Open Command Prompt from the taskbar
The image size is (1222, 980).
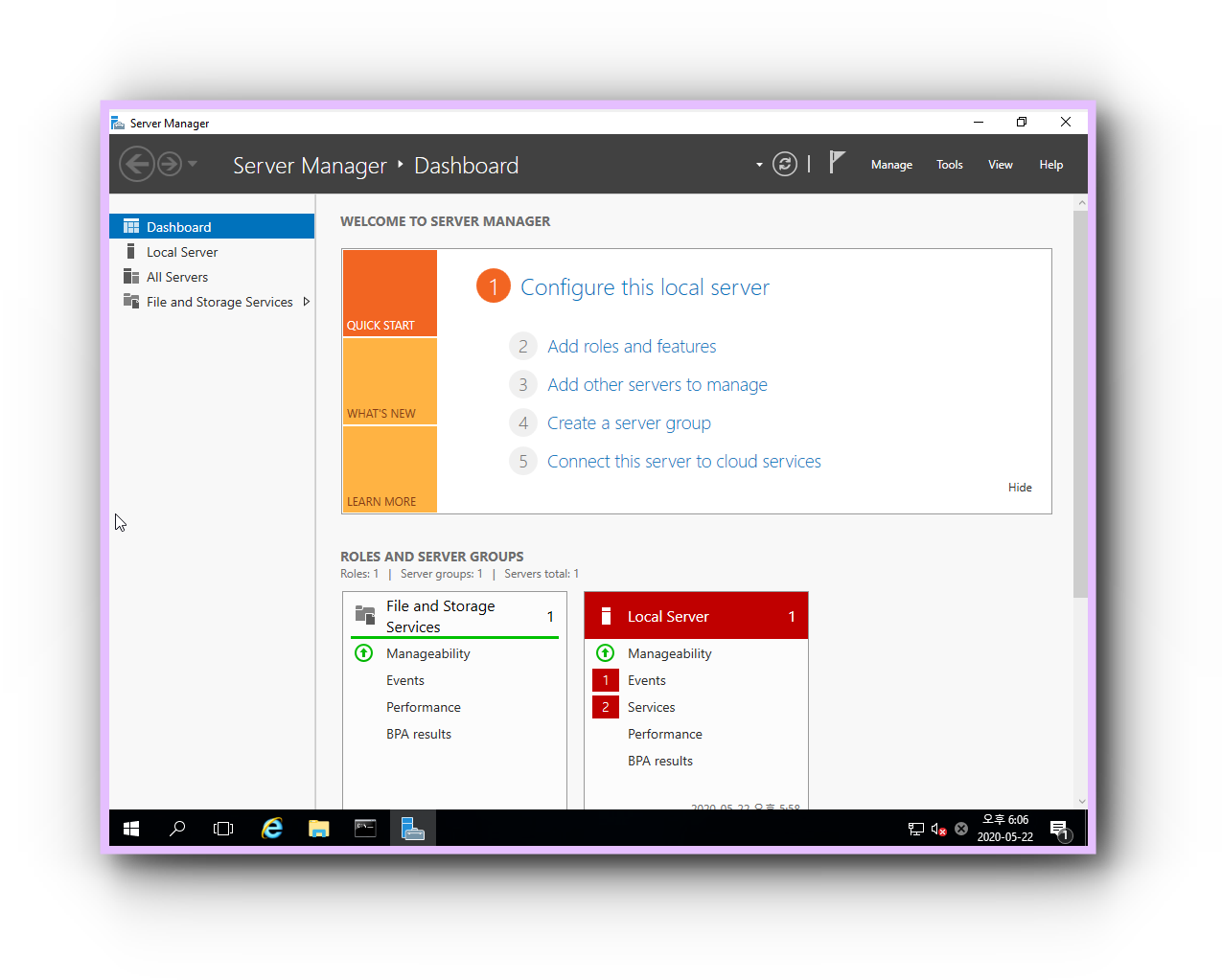point(365,829)
